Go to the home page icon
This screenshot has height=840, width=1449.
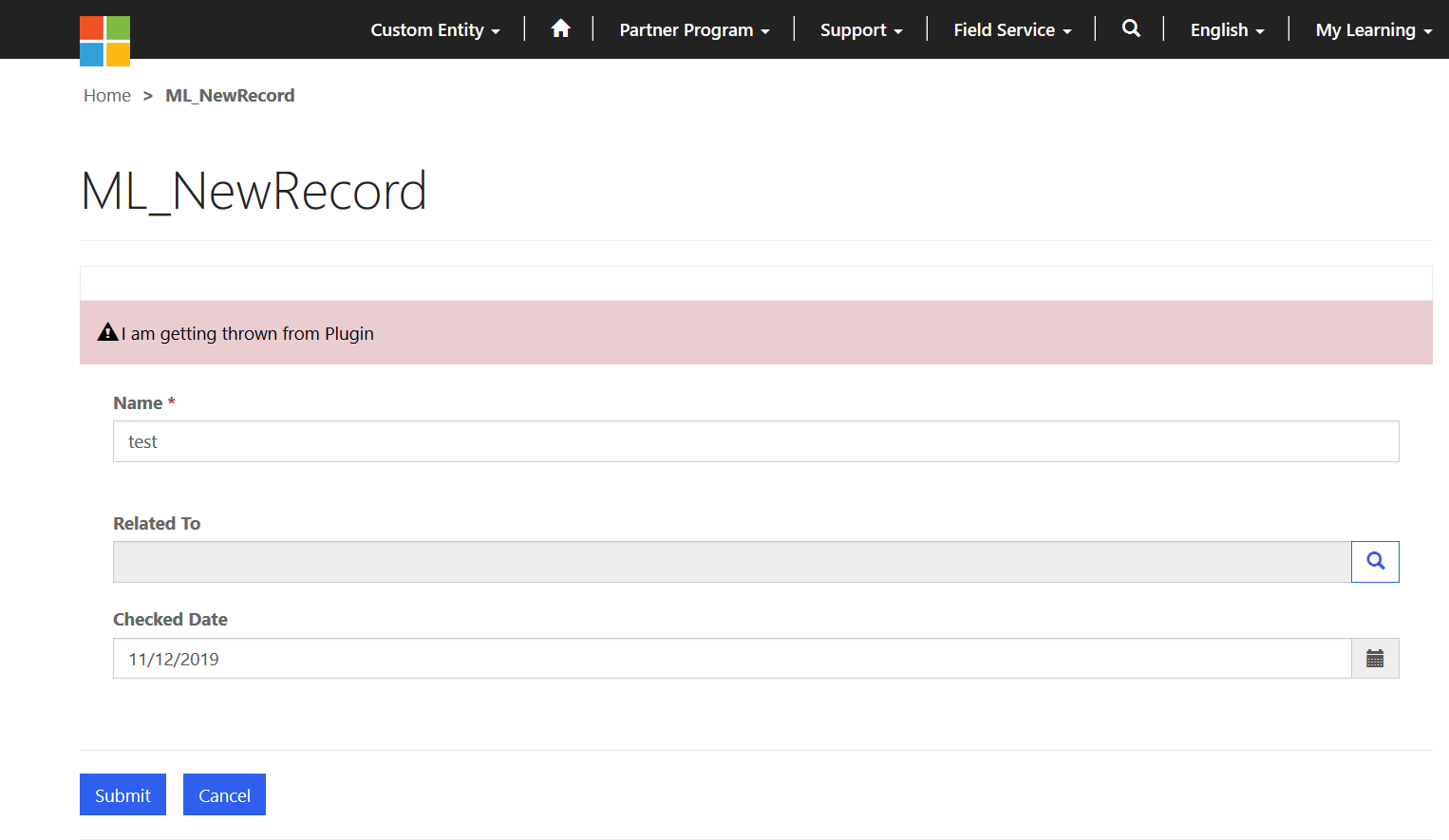click(560, 28)
